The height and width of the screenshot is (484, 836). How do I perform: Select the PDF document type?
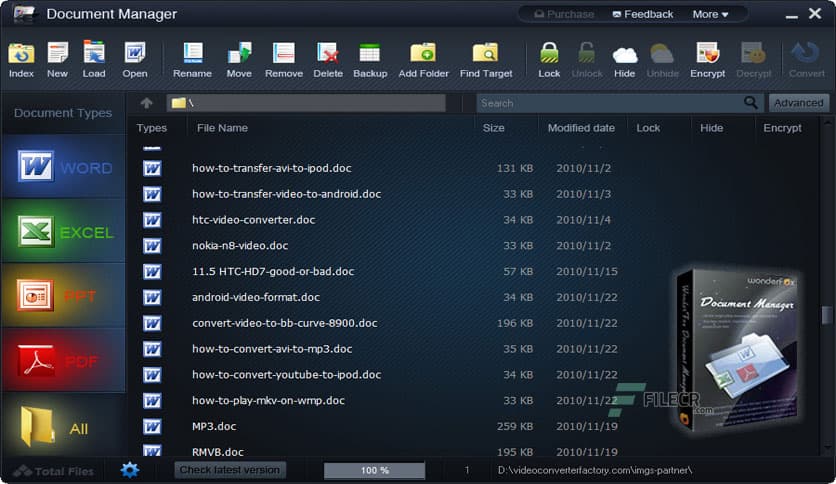(63, 361)
